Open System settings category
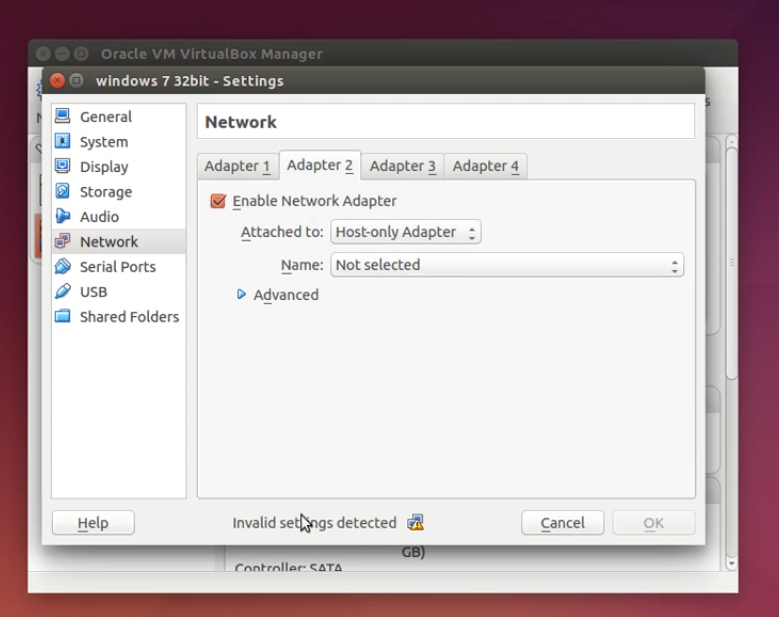The height and width of the screenshot is (617, 779). 119,142
